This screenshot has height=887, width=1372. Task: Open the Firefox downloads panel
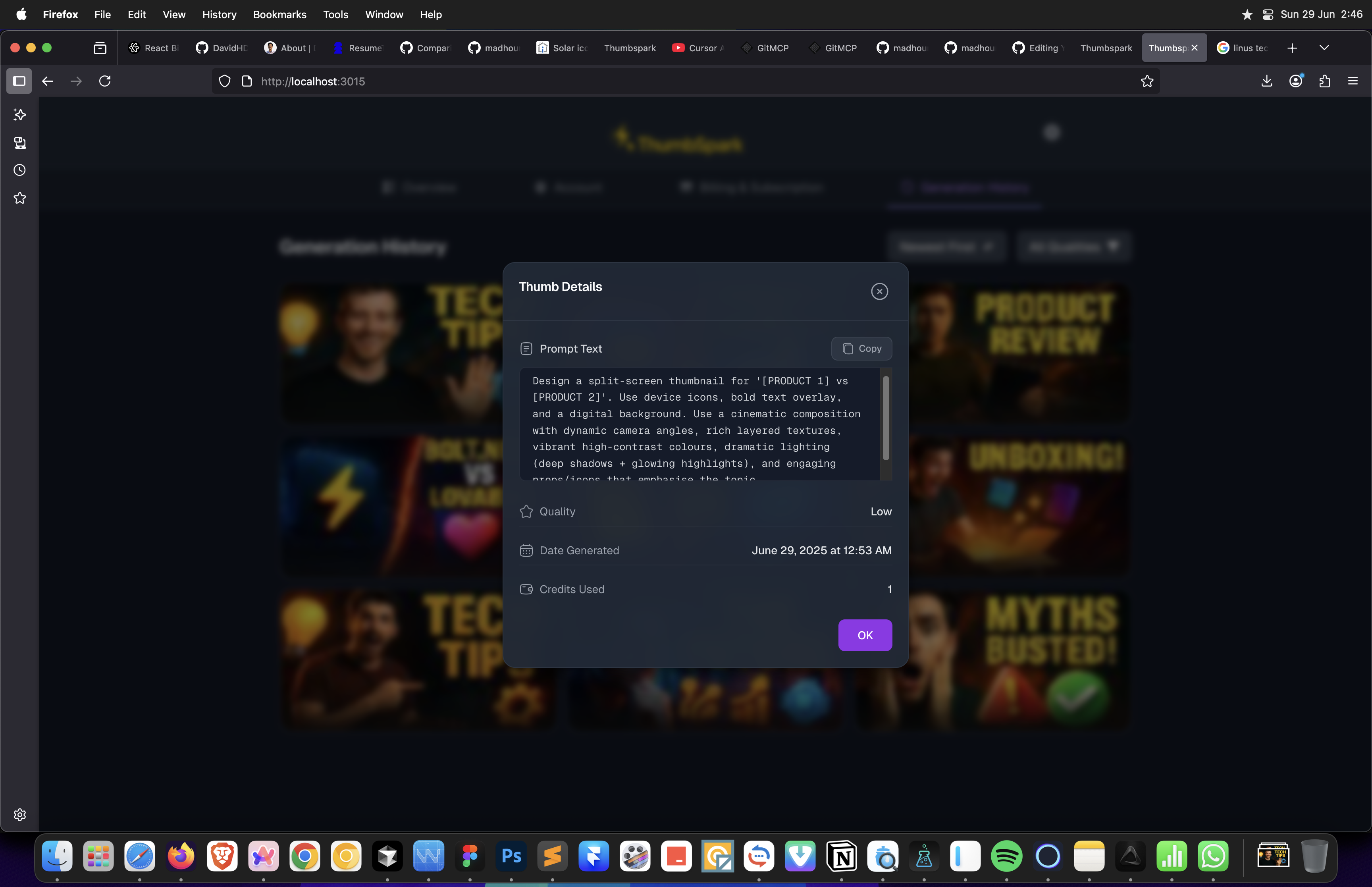pos(1267,81)
